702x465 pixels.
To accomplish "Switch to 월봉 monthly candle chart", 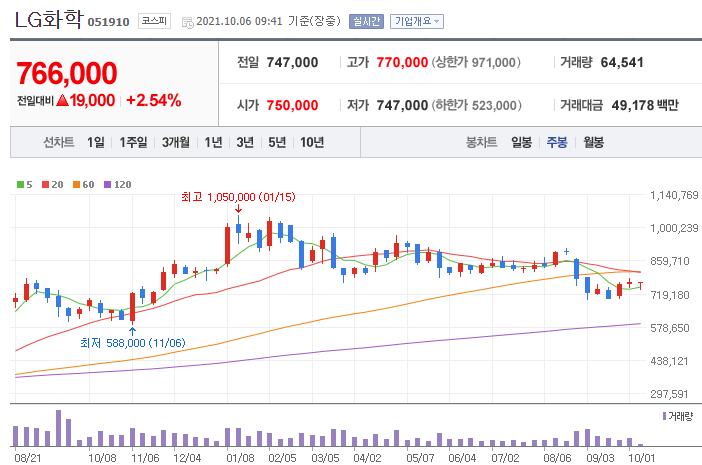I will click(x=593, y=142).
